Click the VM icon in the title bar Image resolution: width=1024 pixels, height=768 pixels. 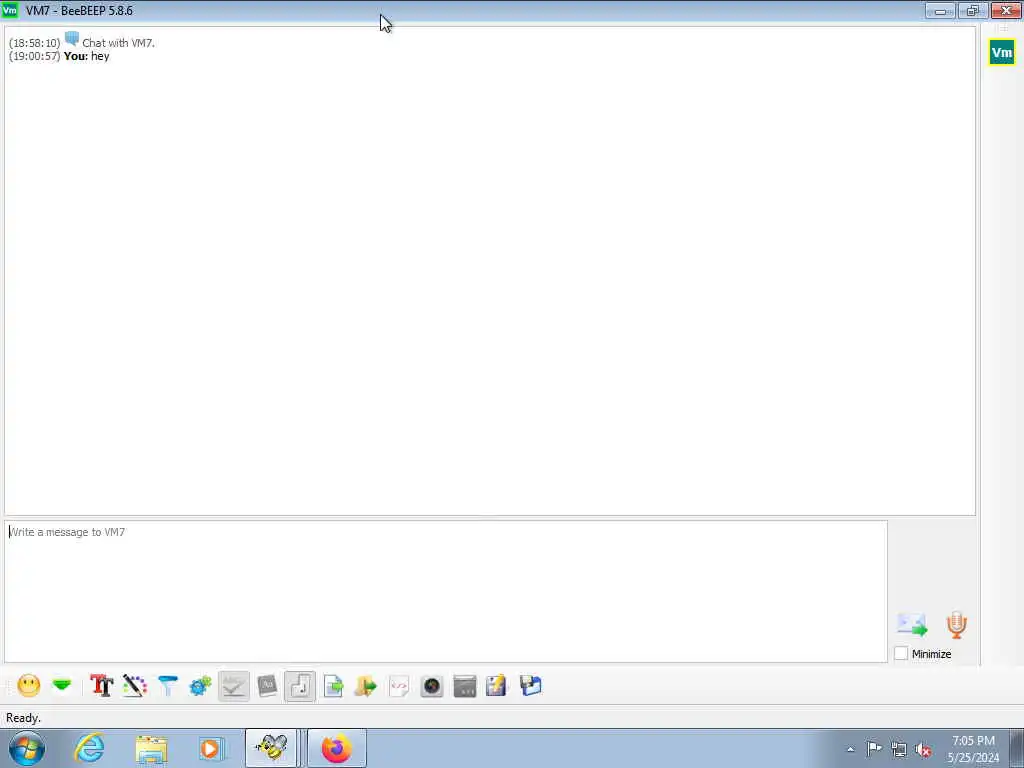pyautogui.click(x=10, y=10)
